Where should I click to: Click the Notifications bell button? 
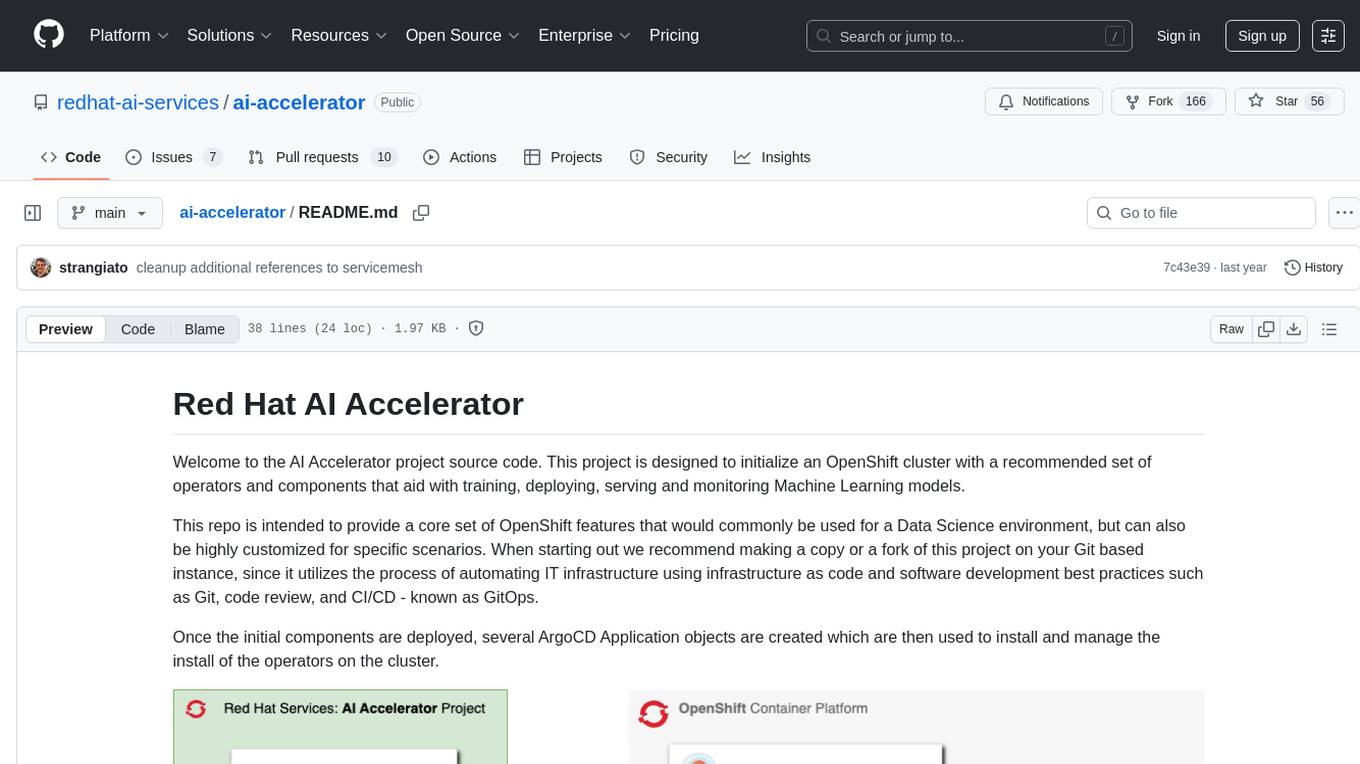[1044, 102]
